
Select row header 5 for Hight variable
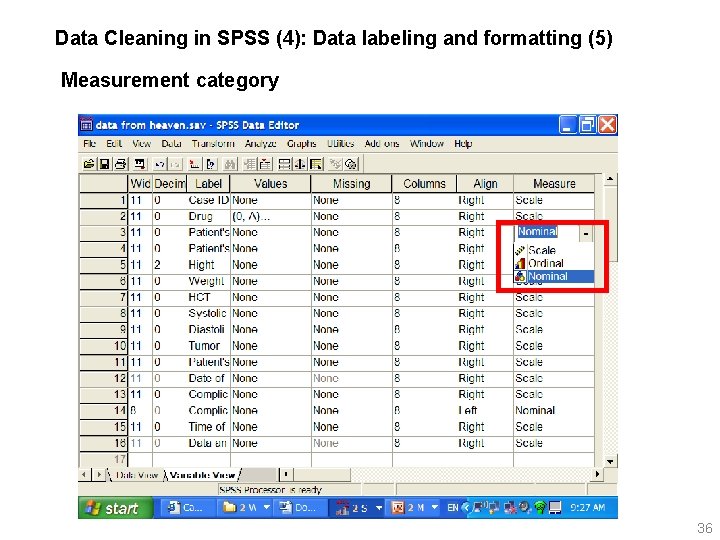[x=103, y=265]
